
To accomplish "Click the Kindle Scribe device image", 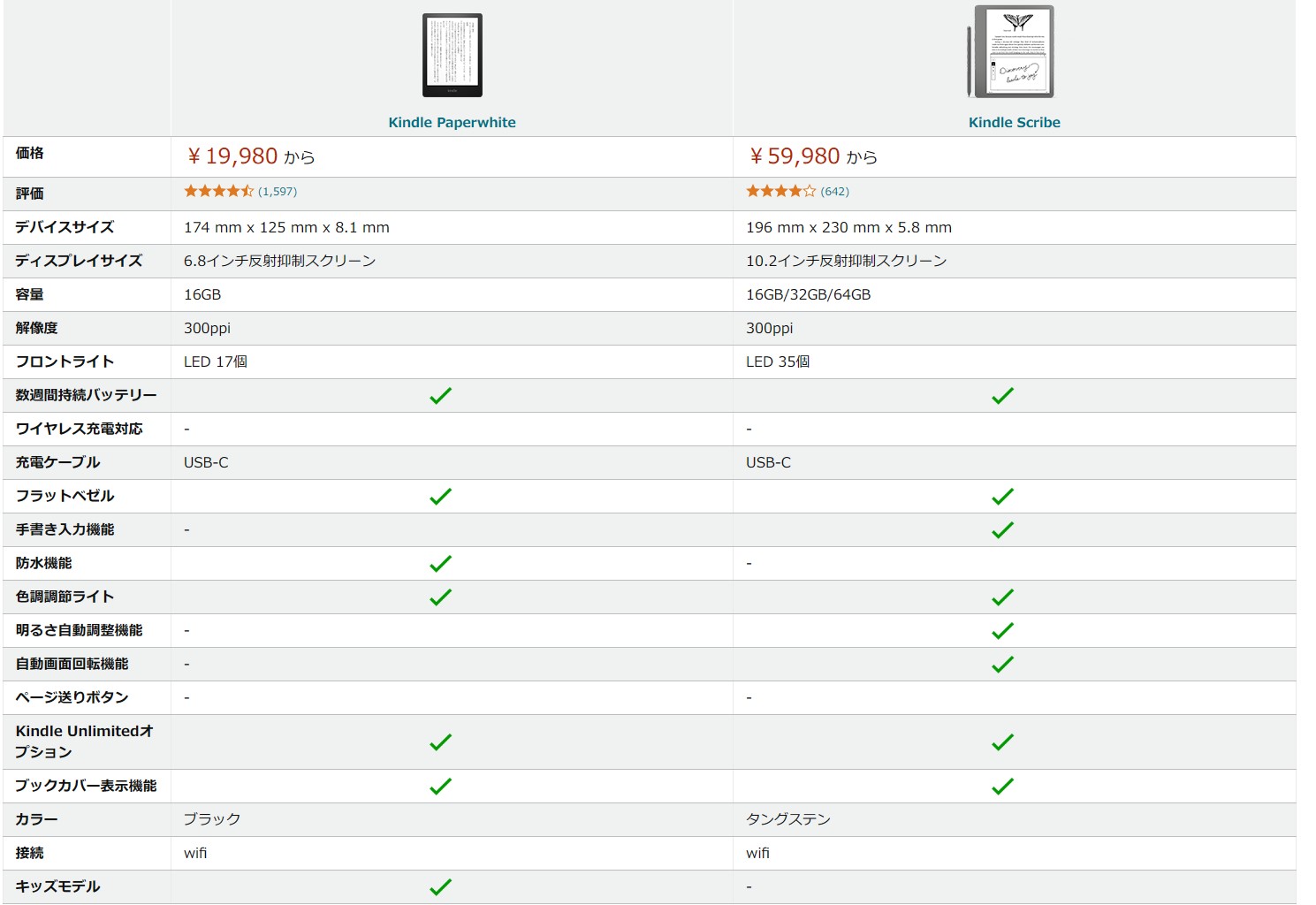I will pos(1011,51).
